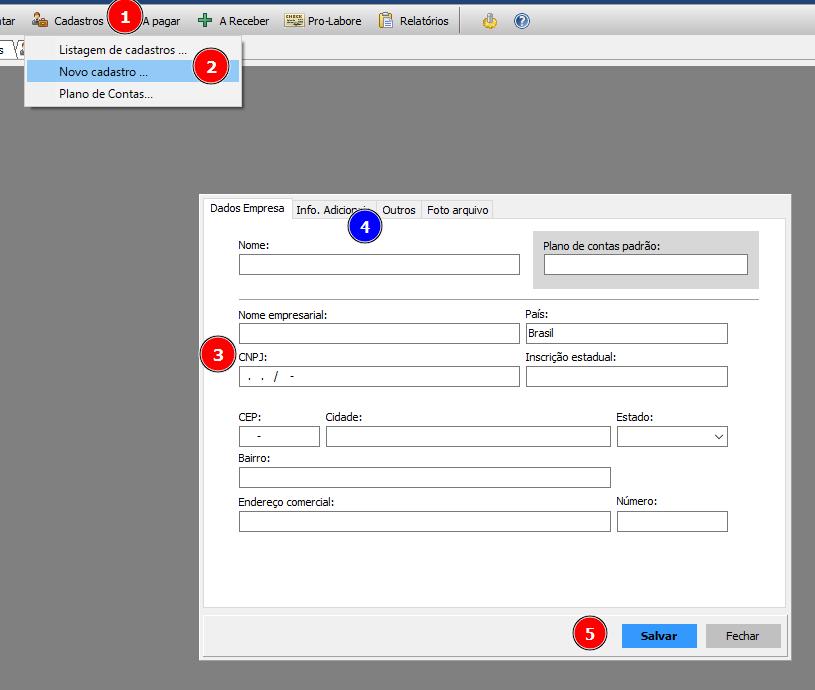
Task: Open Plano de Contas menu entry
Action: (106, 94)
